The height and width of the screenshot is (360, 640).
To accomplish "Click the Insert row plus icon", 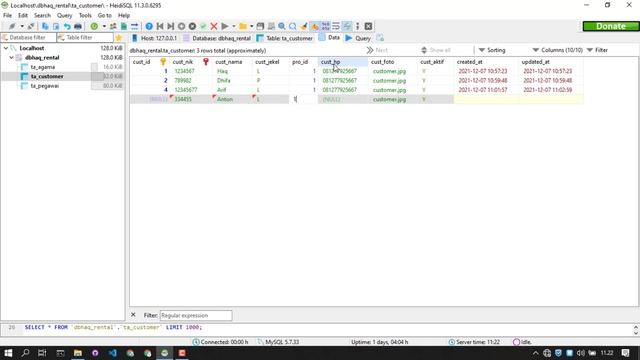I will [182, 26].
